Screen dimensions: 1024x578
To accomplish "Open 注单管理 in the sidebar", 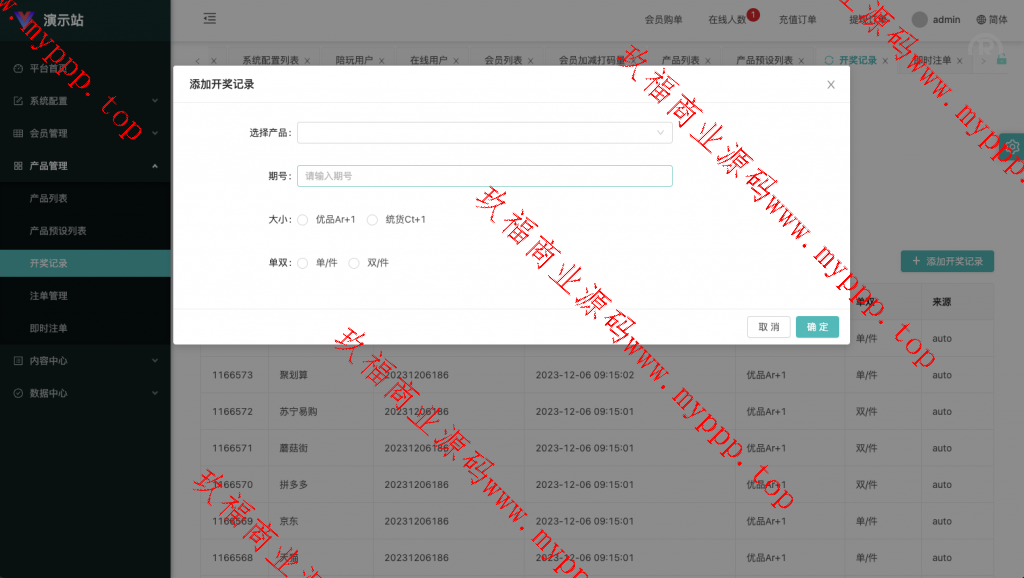I will click(49, 296).
